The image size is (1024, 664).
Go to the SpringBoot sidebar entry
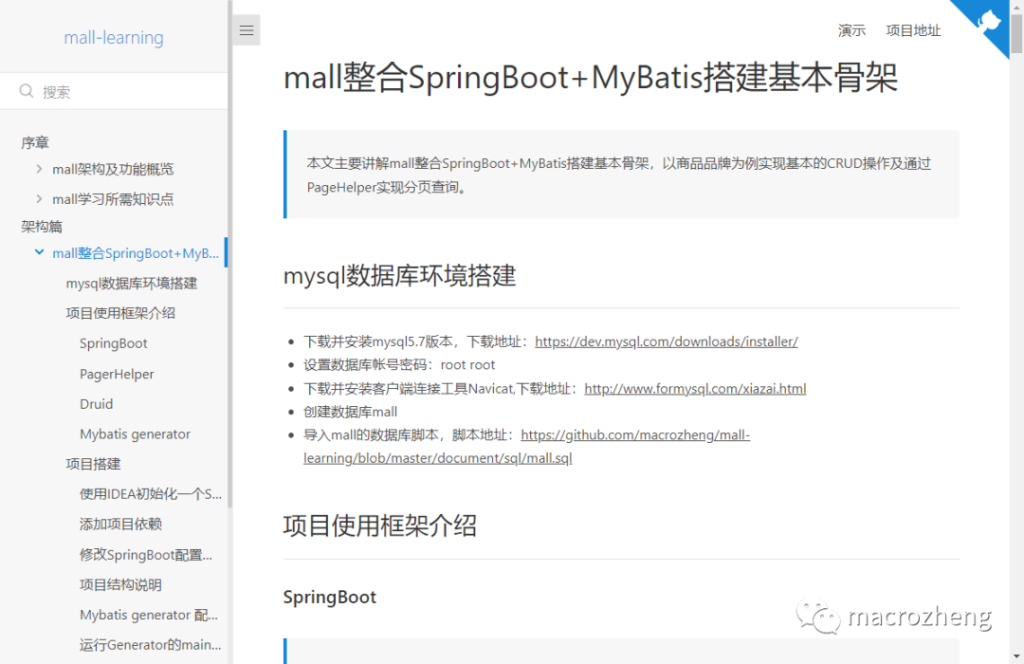click(x=113, y=343)
